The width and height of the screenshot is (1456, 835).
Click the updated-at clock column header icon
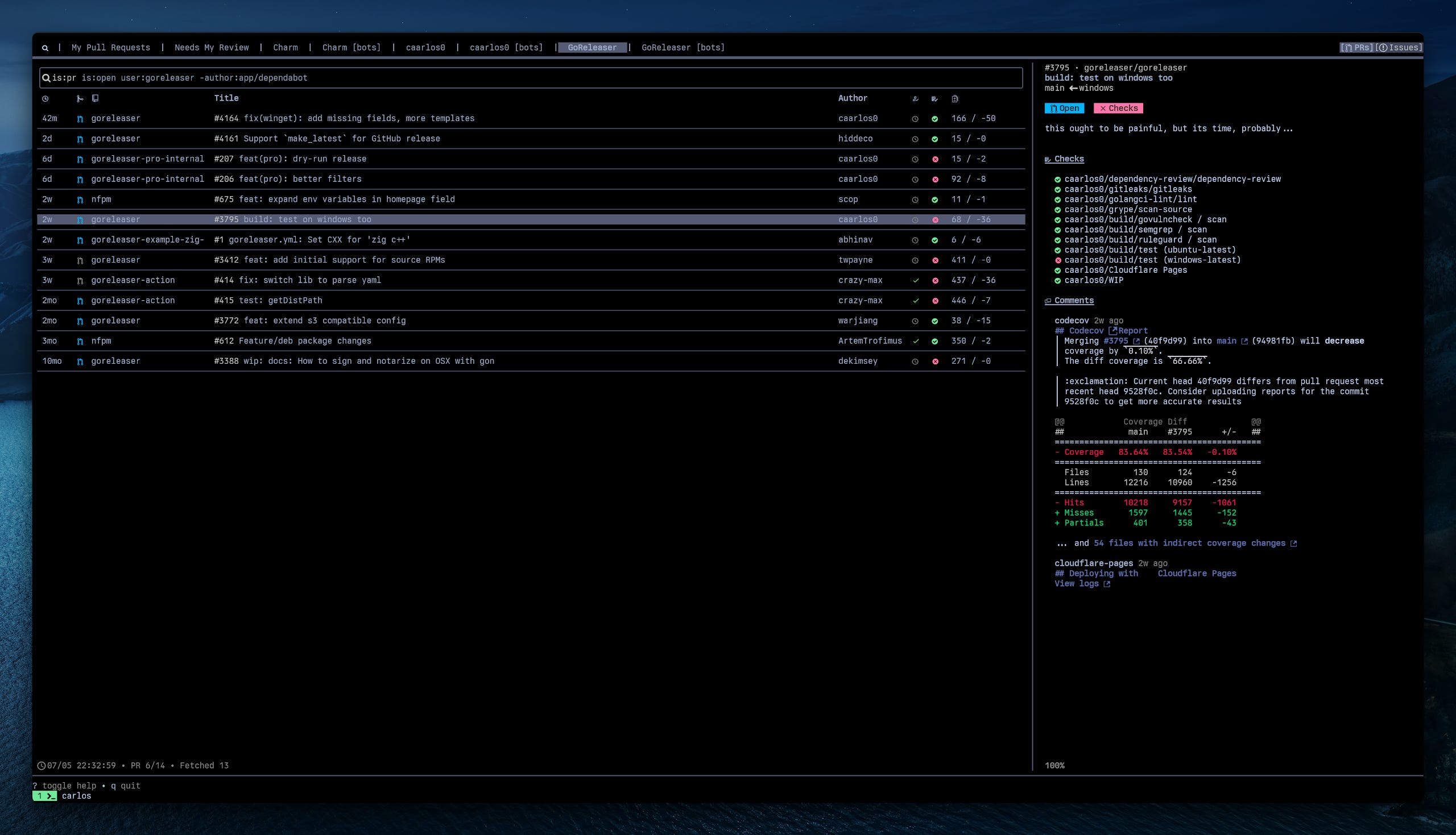click(45, 99)
